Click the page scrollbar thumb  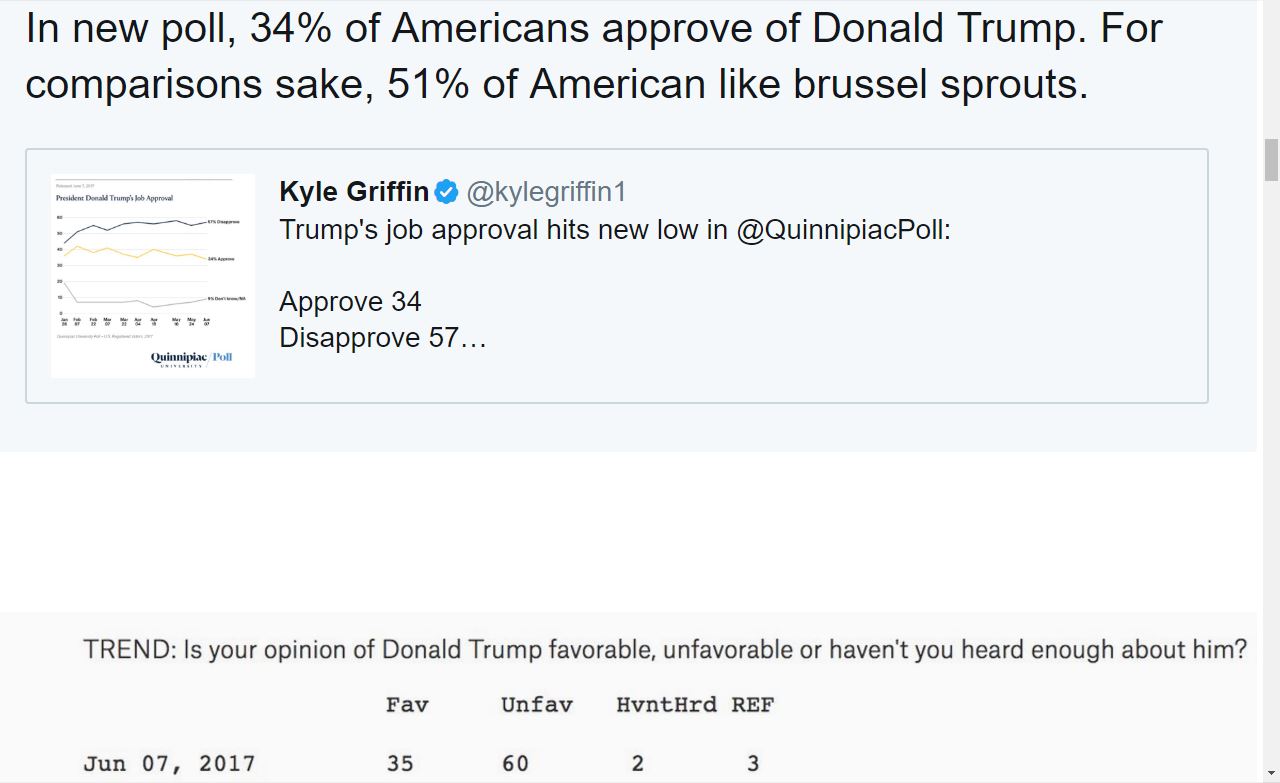1271,160
